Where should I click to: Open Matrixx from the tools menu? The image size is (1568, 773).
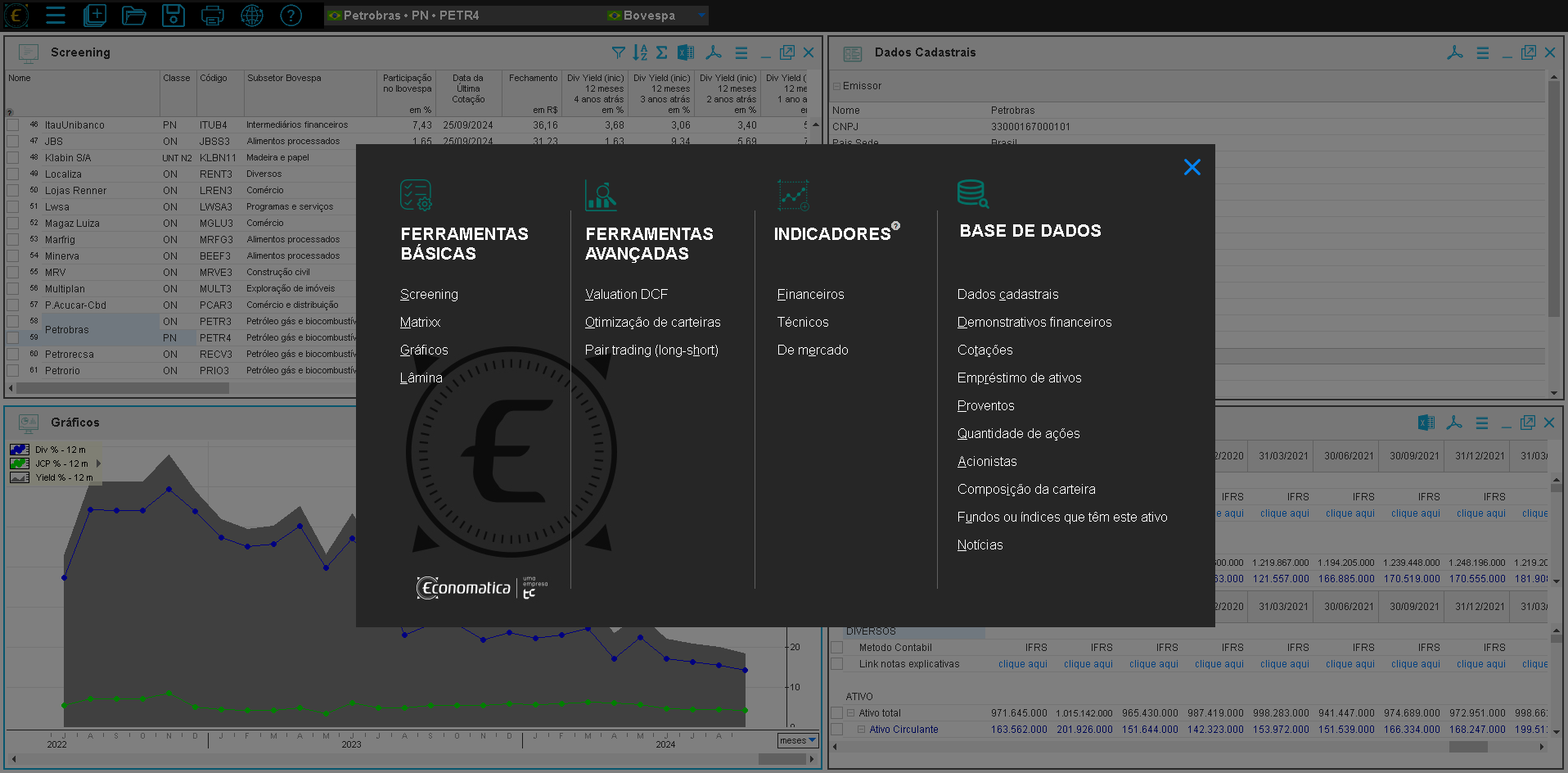pos(420,323)
